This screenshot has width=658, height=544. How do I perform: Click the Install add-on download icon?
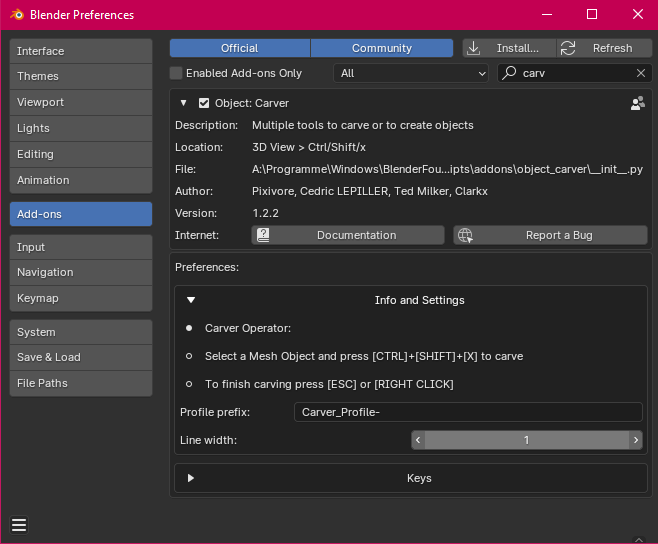(x=473, y=48)
